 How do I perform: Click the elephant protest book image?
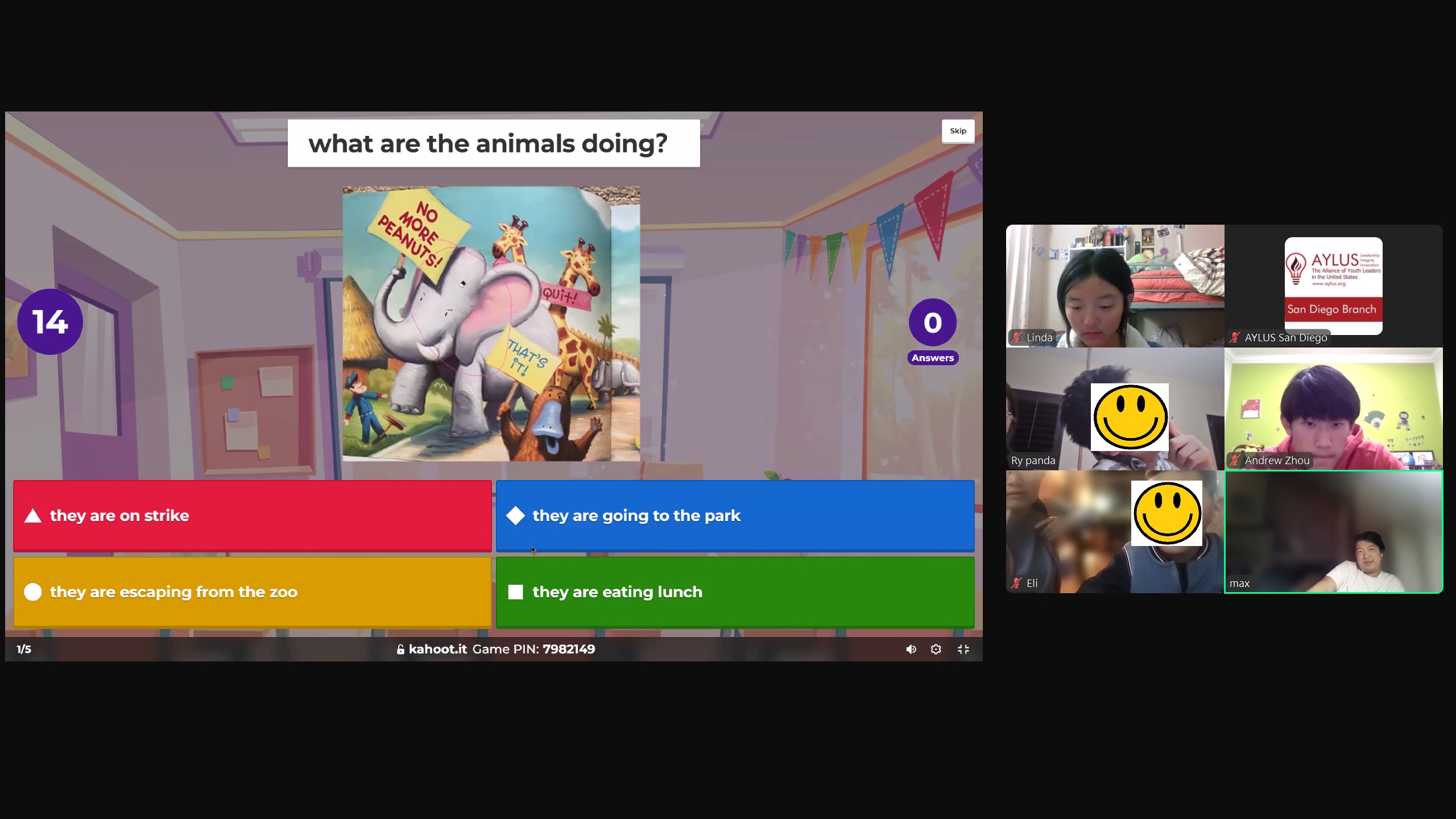[491, 324]
